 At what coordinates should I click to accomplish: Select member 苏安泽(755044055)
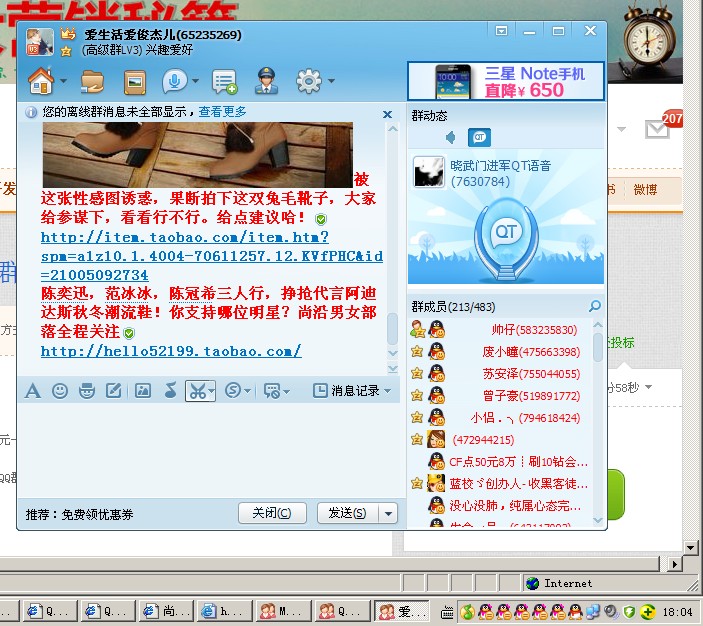coord(500,374)
